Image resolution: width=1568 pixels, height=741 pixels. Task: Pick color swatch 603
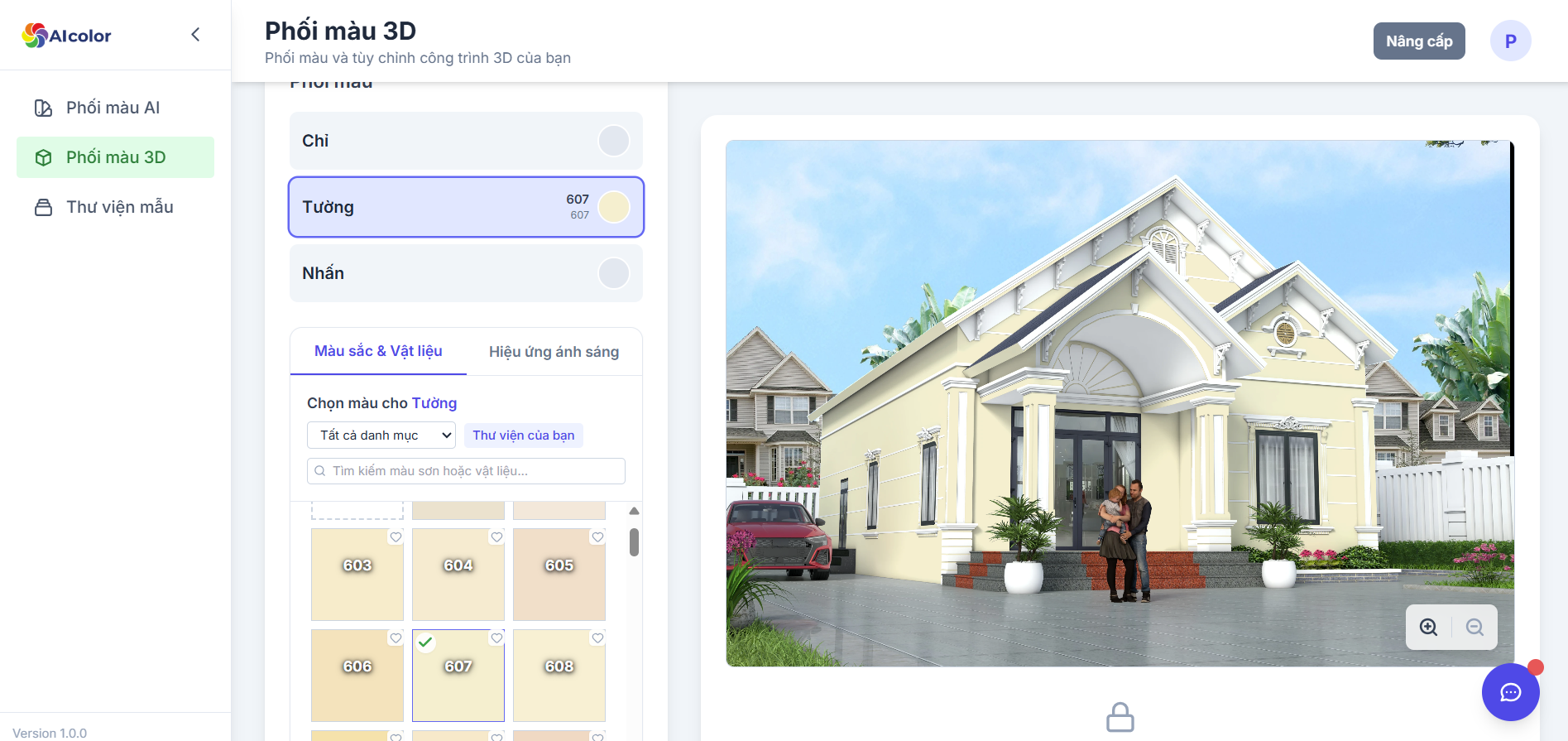pyautogui.click(x=357, y=575)
